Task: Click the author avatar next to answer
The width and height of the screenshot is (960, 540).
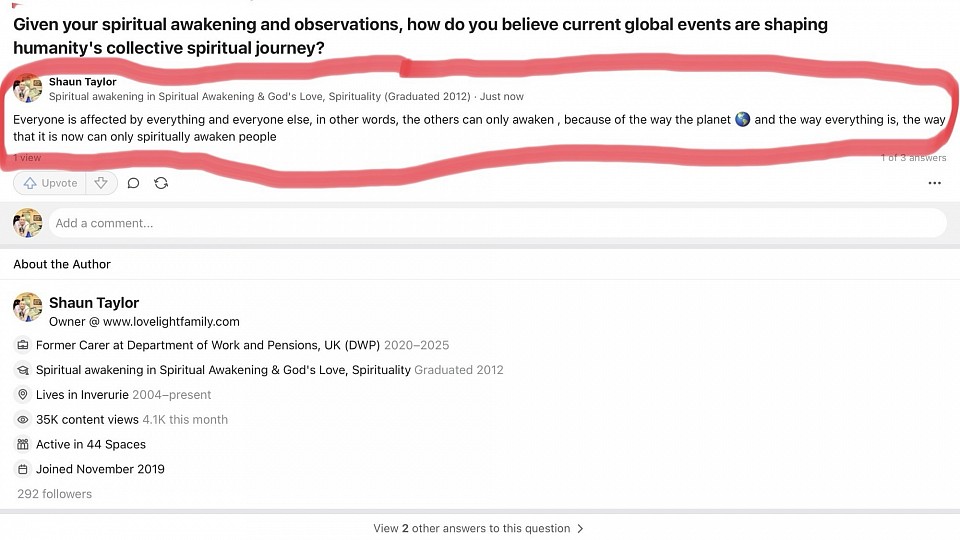Action: coord(27,88)
